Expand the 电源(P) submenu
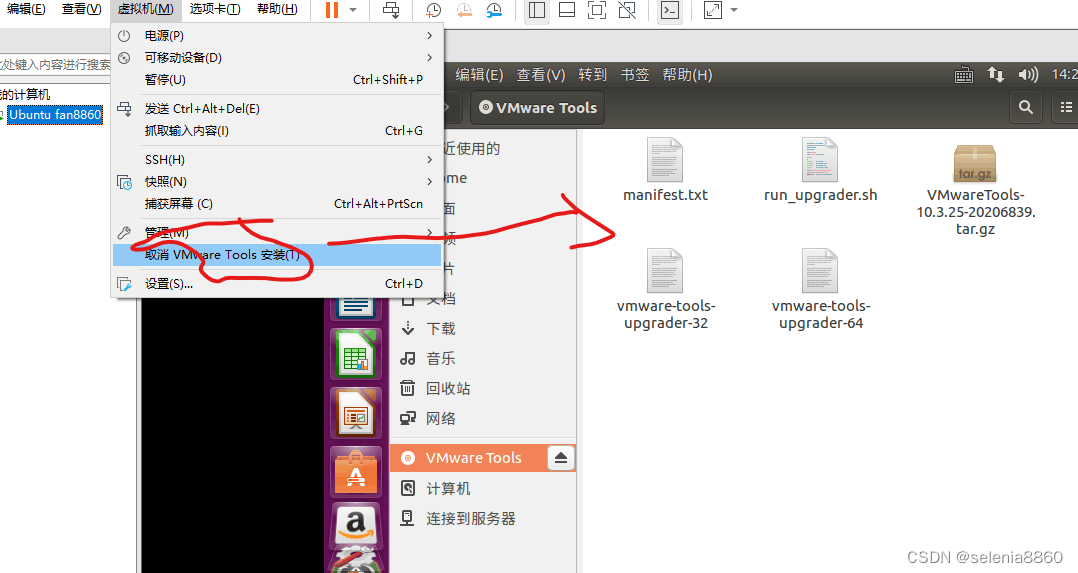The height and width of the screenshot is (573, 1078). tap(277, 36)
